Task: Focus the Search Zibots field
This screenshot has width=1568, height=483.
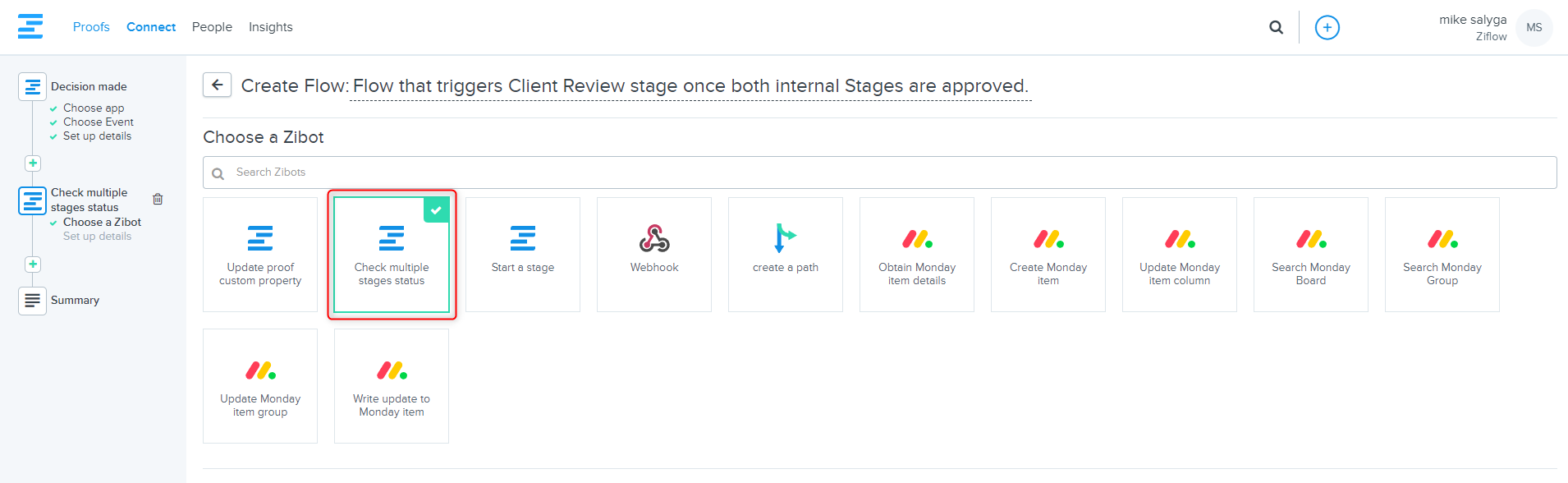Action: 879,172
